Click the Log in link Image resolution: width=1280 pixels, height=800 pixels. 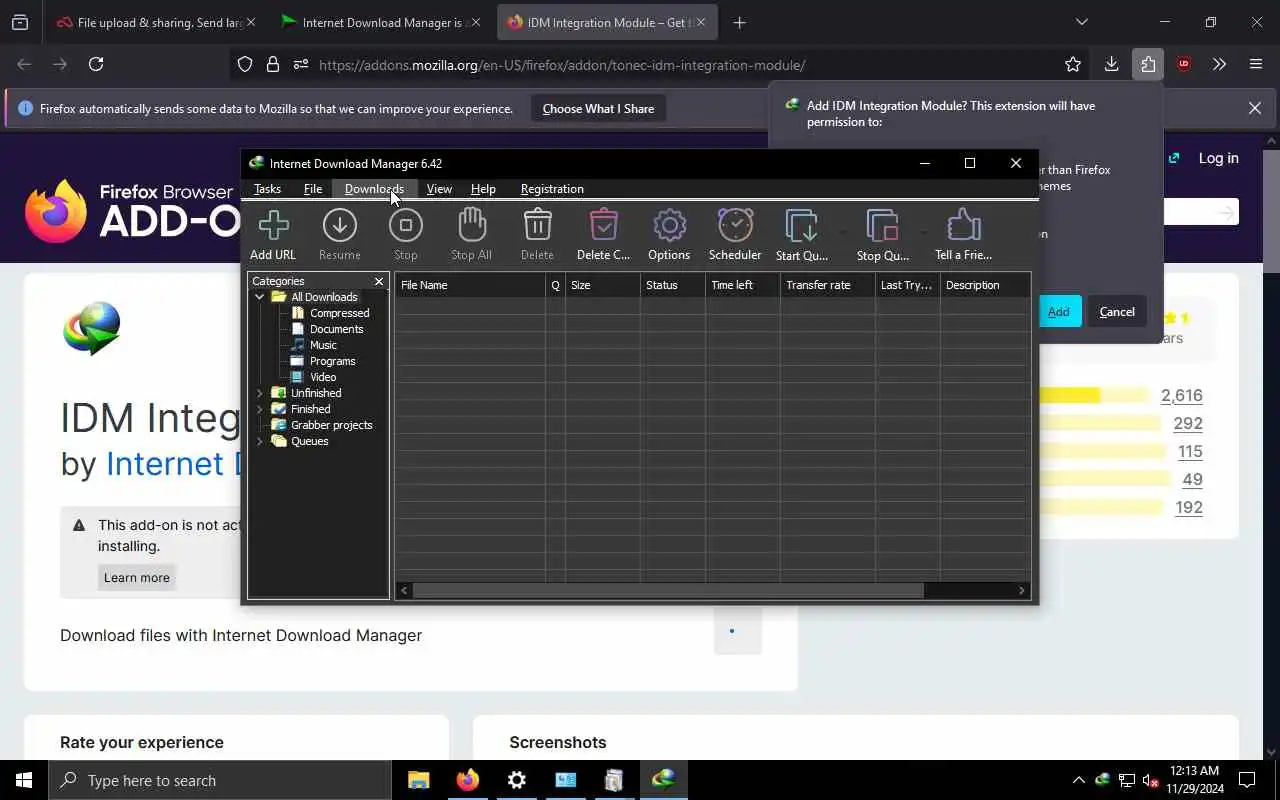tap(1218, 158)
